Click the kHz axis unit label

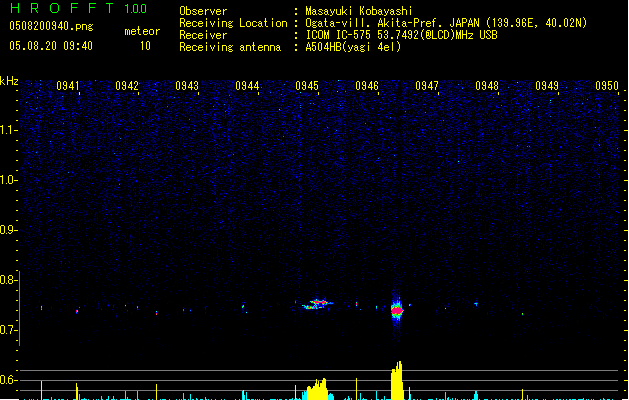point(9,81)
